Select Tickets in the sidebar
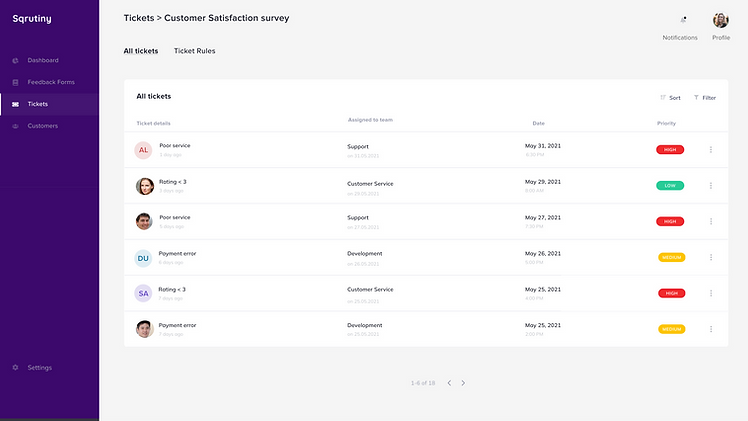This screenshot has height=421, width=748. pyautogui.click(x=38, y=104)
